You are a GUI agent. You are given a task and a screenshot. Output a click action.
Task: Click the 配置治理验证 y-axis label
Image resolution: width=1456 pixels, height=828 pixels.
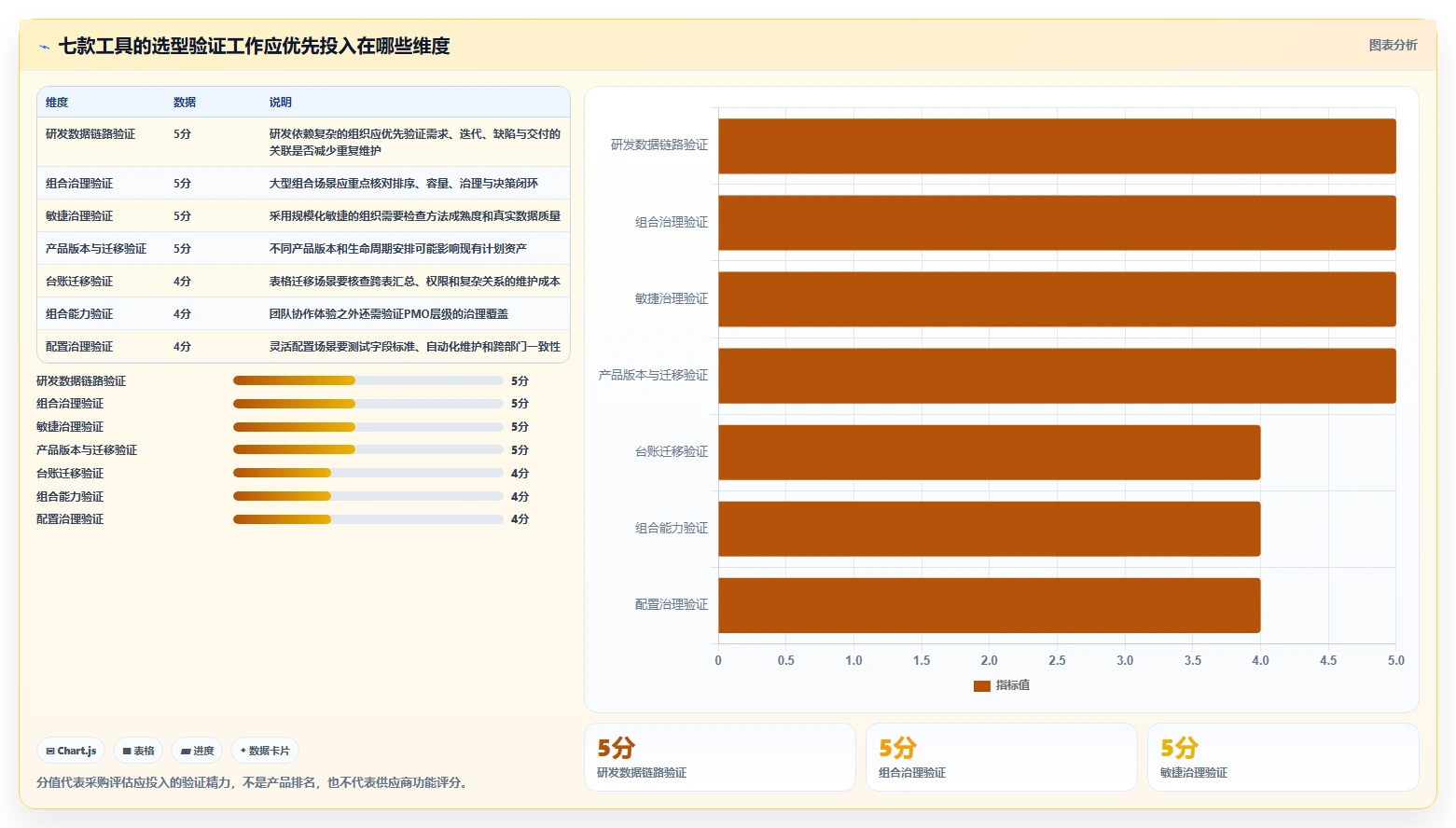click(x=672, y=604)
